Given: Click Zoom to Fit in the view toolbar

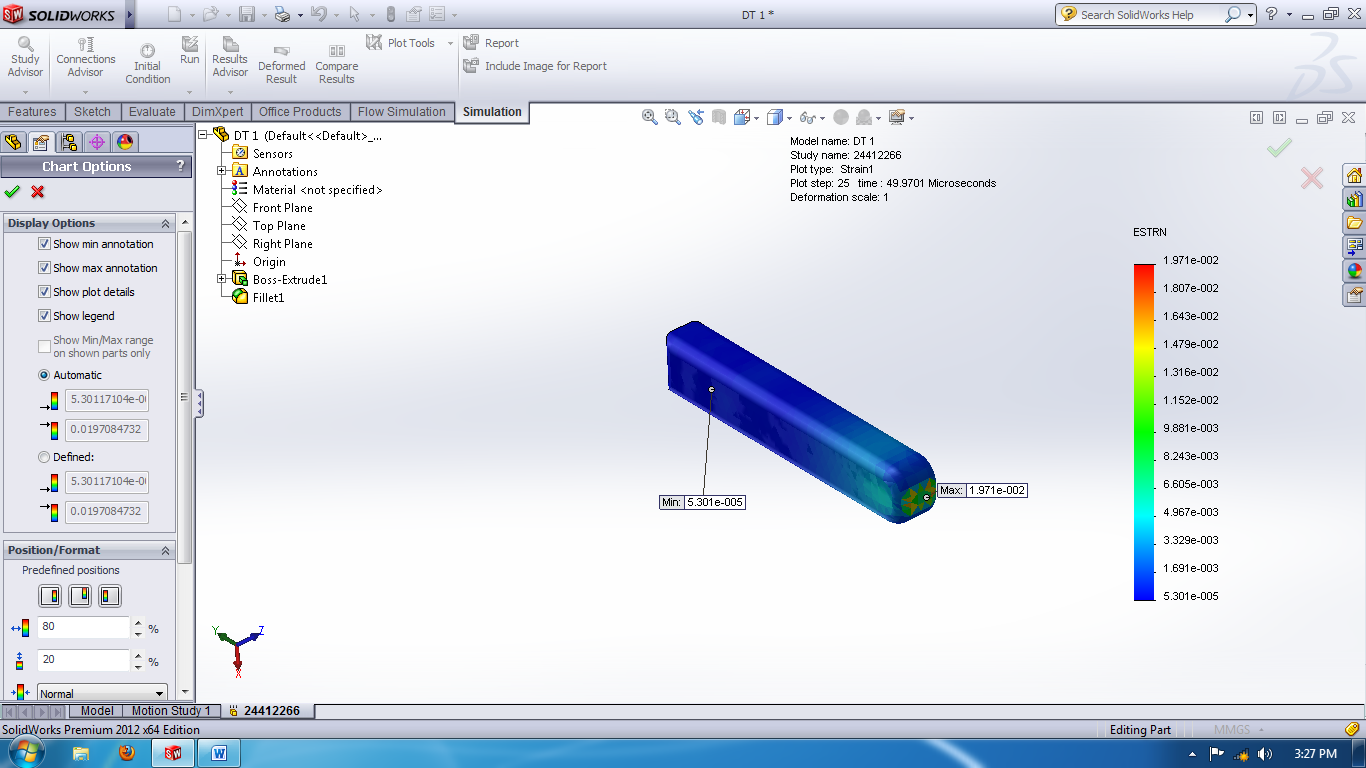Looking at the screenshot, I should tap(648, 117).
